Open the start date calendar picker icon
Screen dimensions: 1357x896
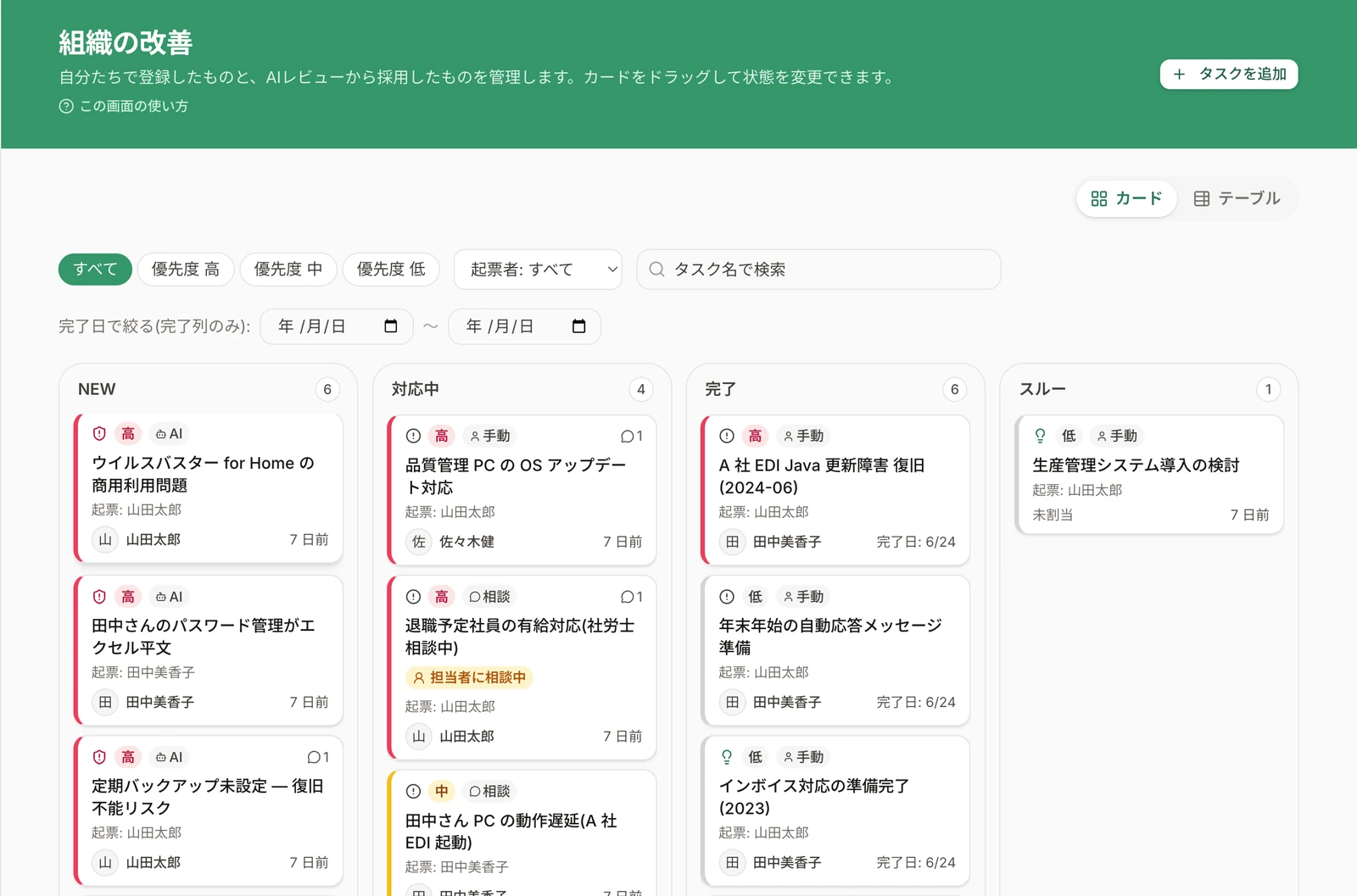point(391,326)
